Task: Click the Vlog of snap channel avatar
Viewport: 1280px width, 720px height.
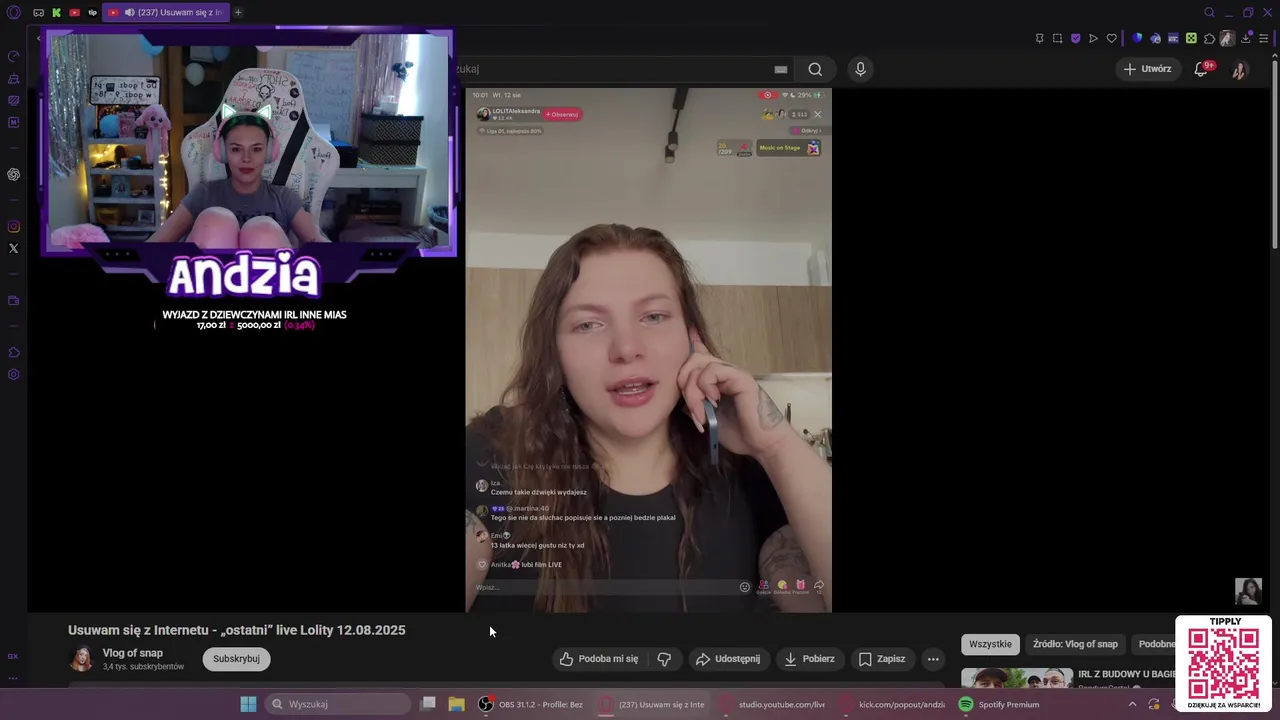Action: [x=81, y=659]
